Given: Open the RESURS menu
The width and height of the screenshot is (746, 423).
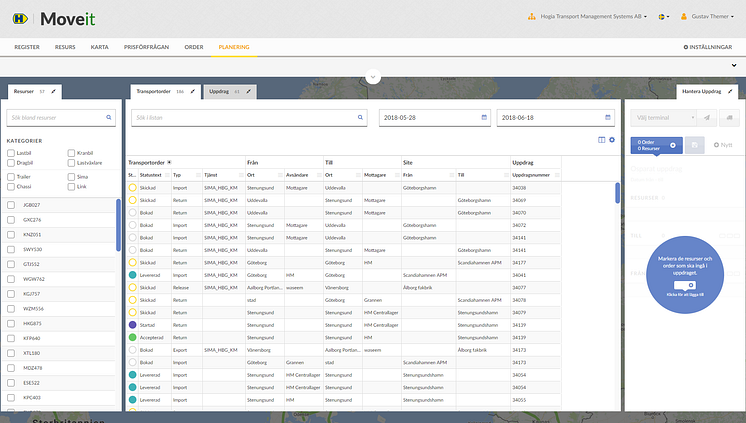Looking at the screenshot, I should click(65, 47).
